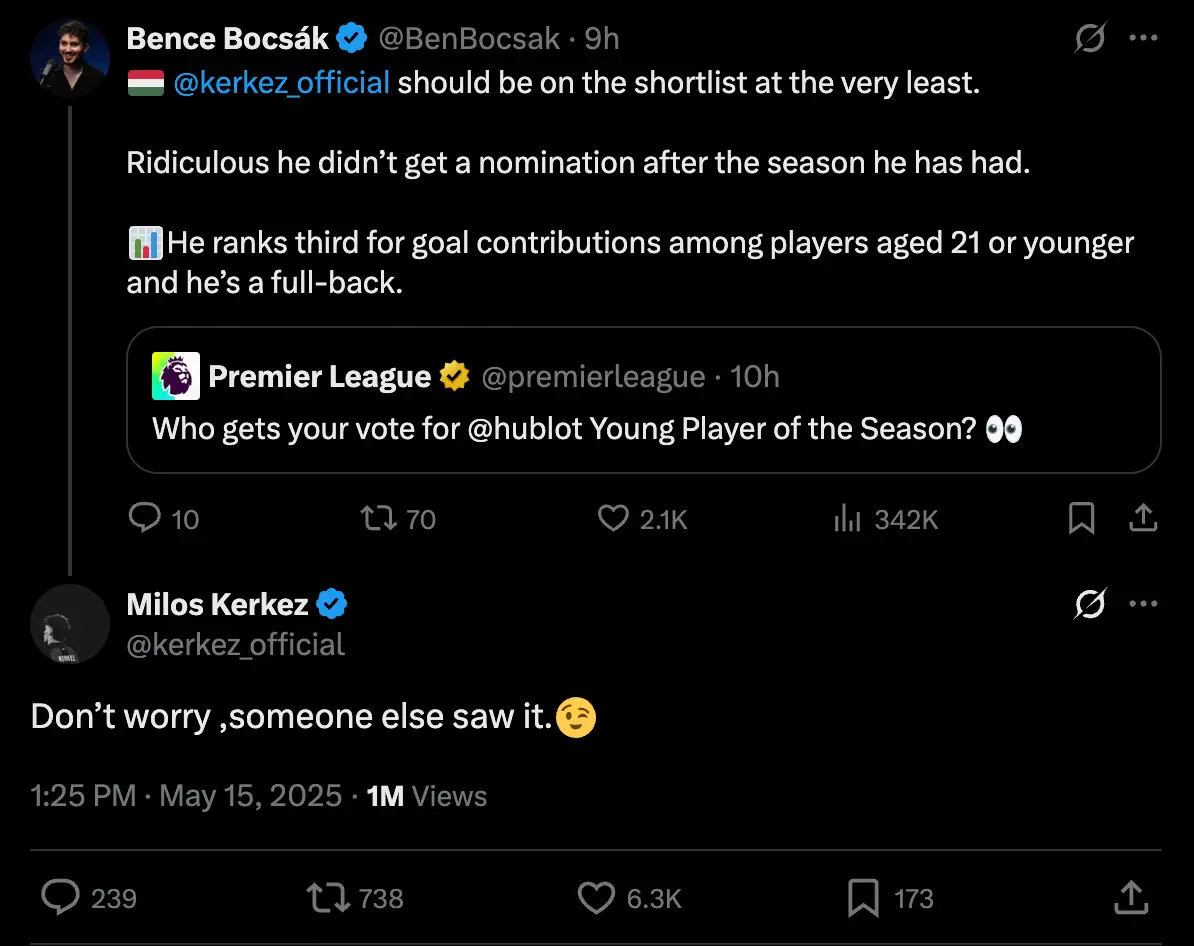
Task: Repost Bence Bocsák's tweet with 70 reposts
Action: [x=380, y=518]
